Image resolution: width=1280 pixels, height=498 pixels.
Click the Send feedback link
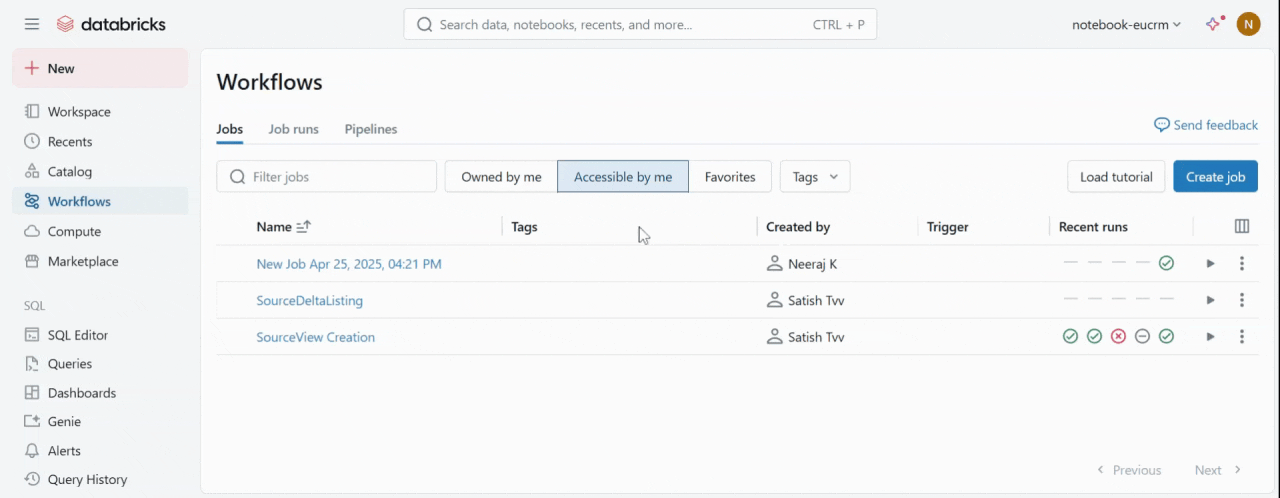click(x=1206, y=125)
